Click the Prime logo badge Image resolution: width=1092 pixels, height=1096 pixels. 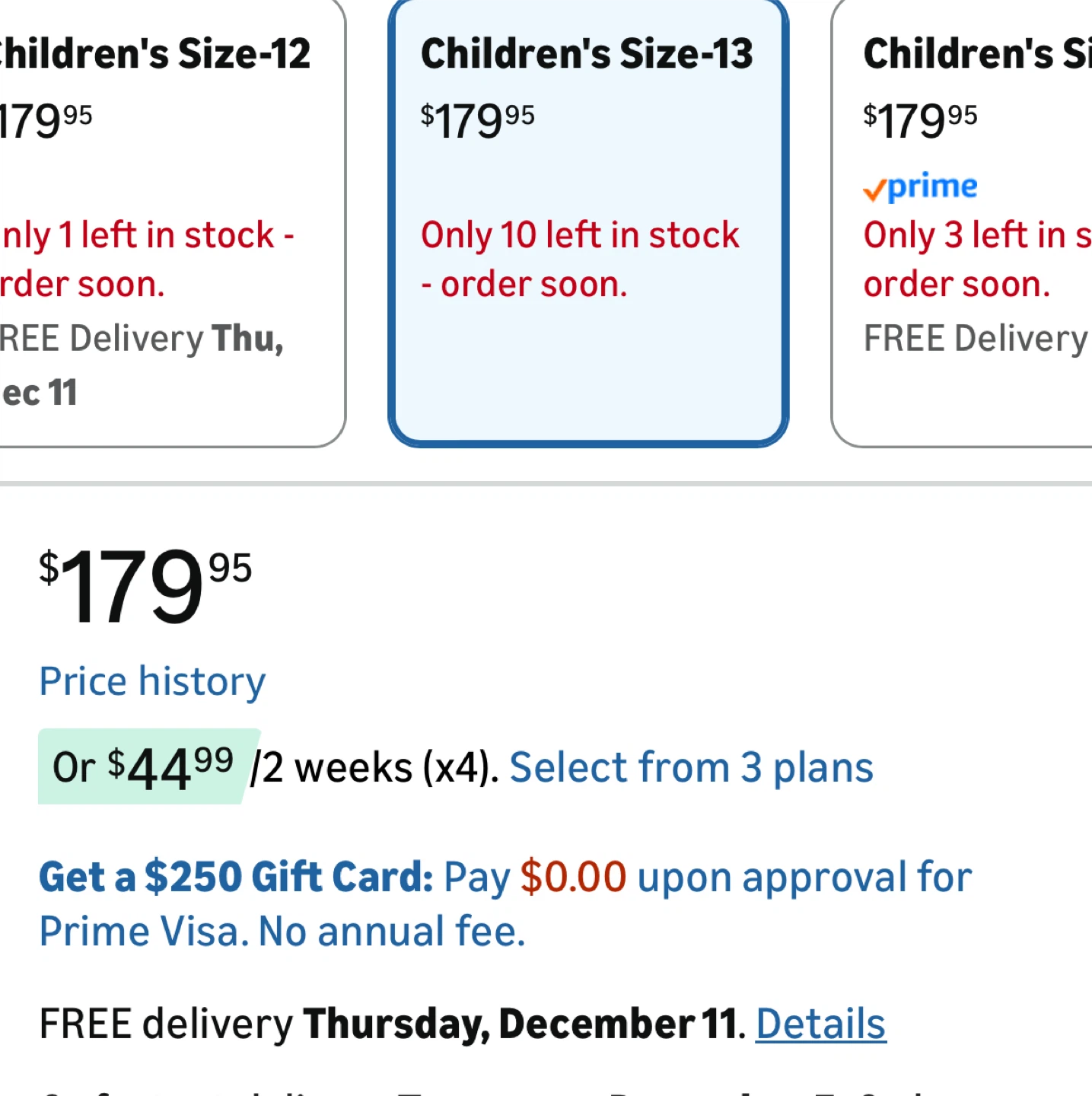(x=920, y=187)
